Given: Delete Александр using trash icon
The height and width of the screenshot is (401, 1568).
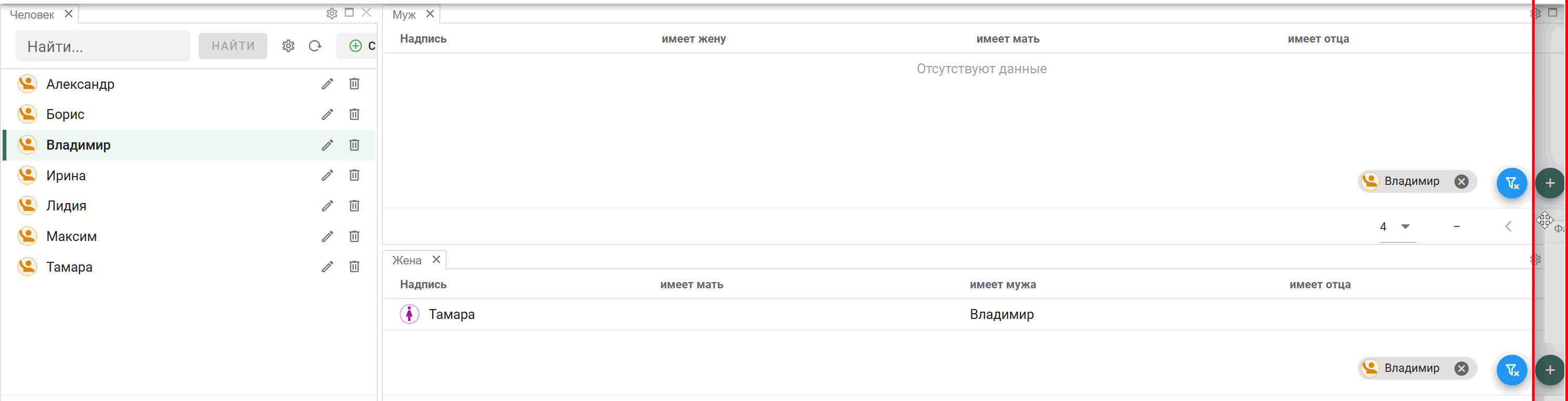Looking at the screenshot, I should pos(354,84).
